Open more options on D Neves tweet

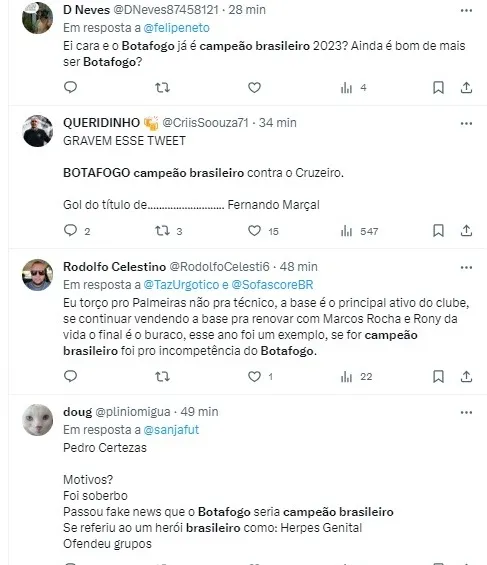click(x=466, y=11)
